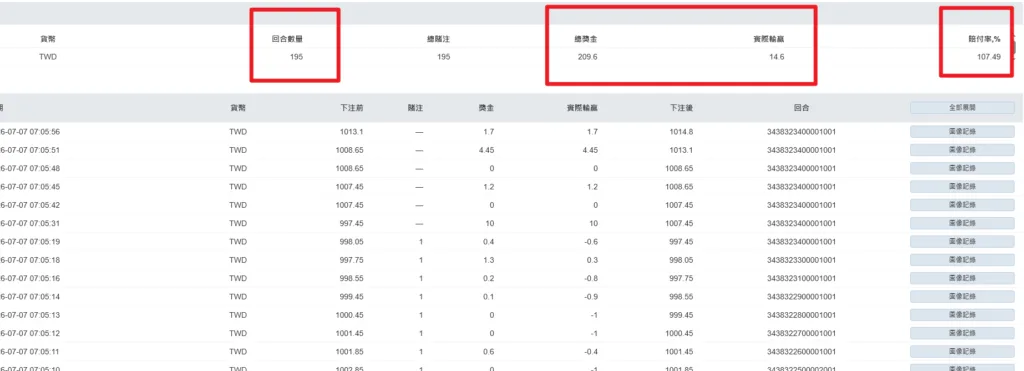Image resolution: width=1024 pixels, height=371 pixels.
Task: Select the 14.6 actual win value
Action: pyautogui.click(x=776, y=57)
